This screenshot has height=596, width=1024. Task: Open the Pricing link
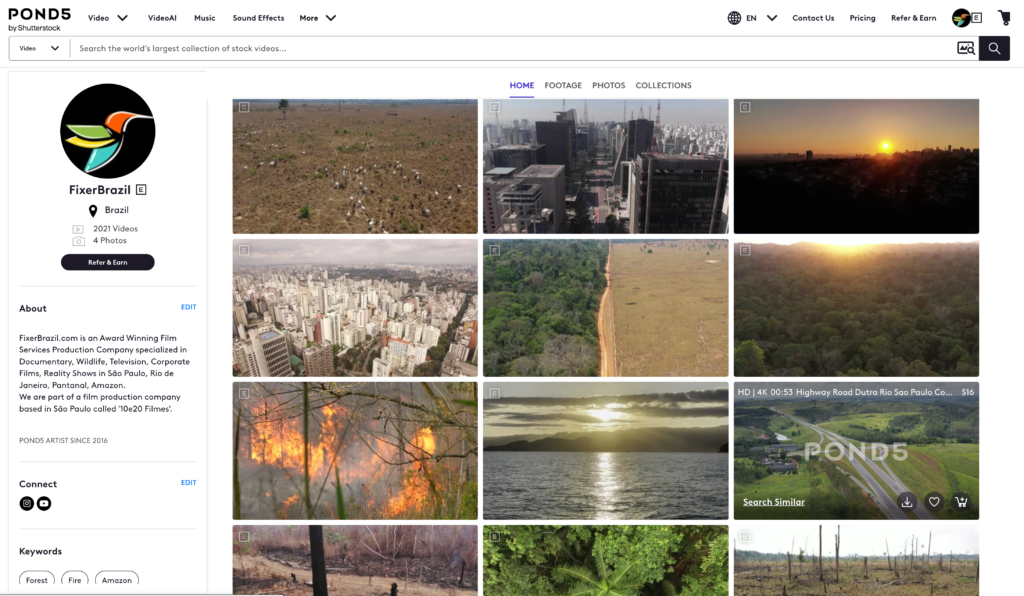(x=862, y=18)
